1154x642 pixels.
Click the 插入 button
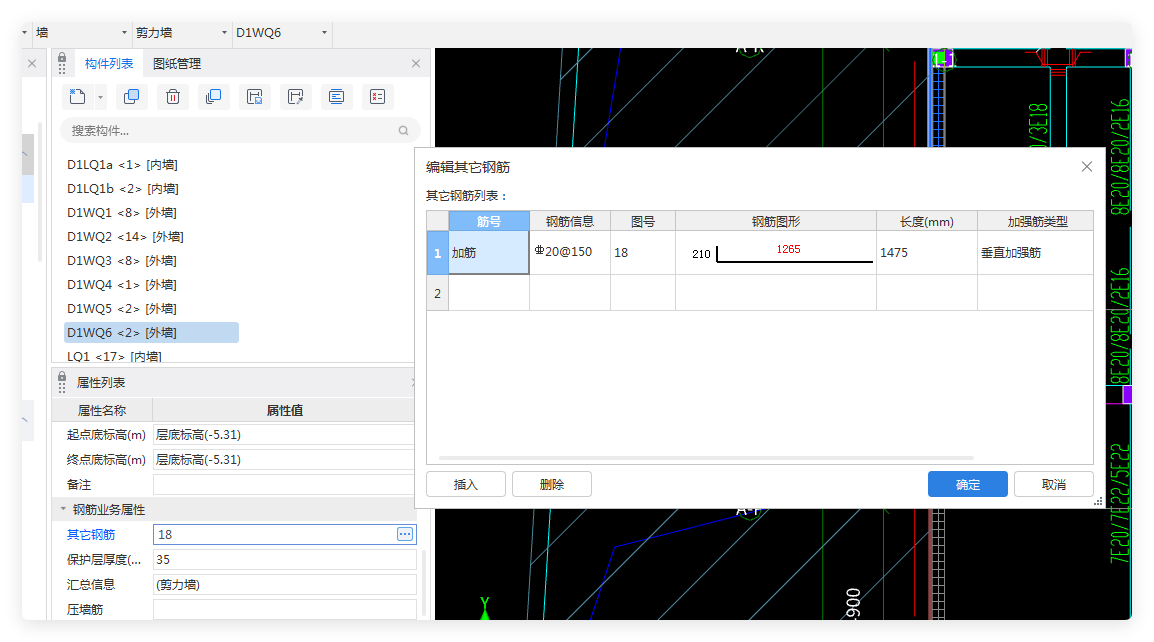(x=466, y=484)
